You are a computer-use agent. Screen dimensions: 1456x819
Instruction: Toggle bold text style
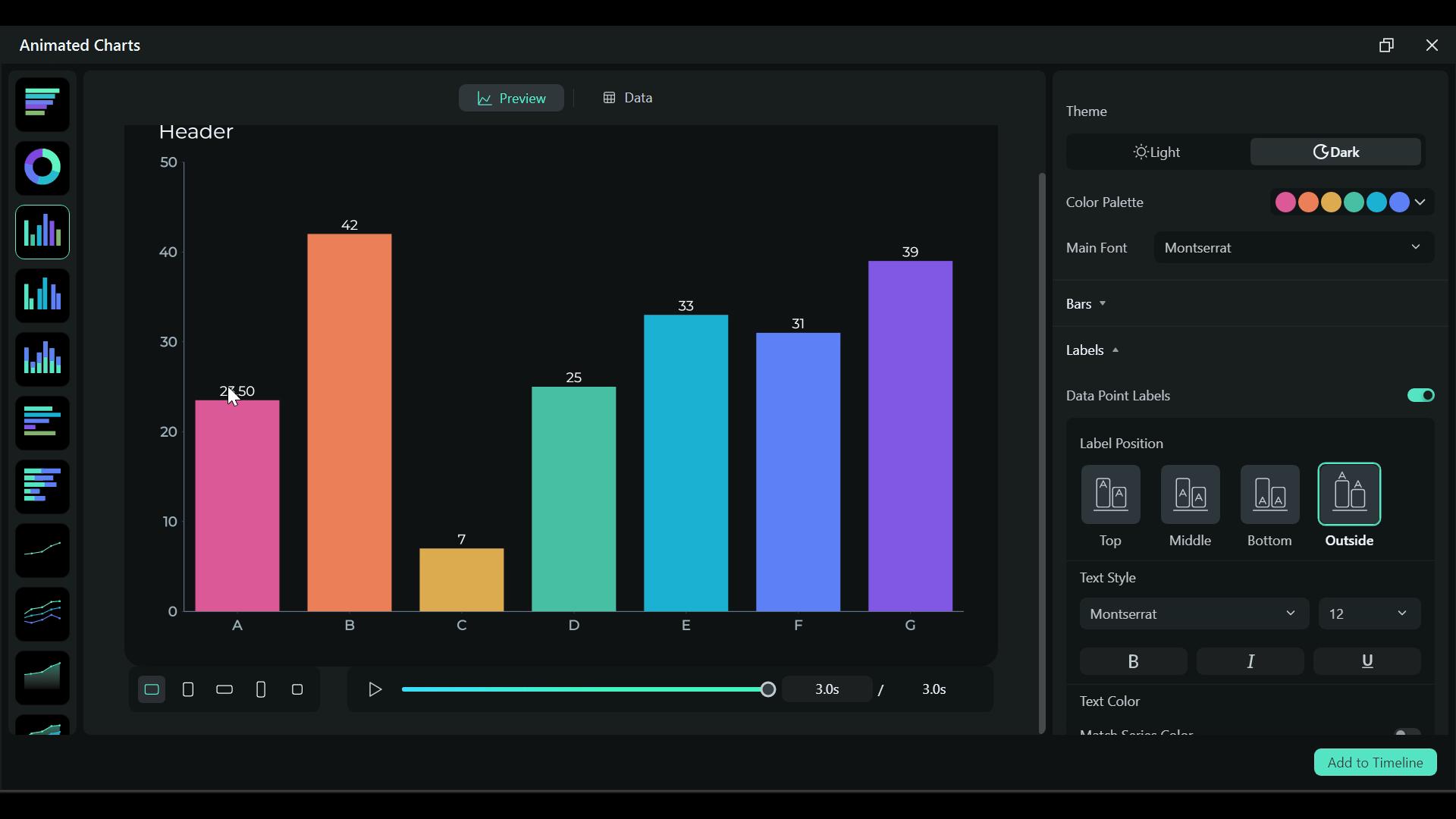click(1134, 661)
